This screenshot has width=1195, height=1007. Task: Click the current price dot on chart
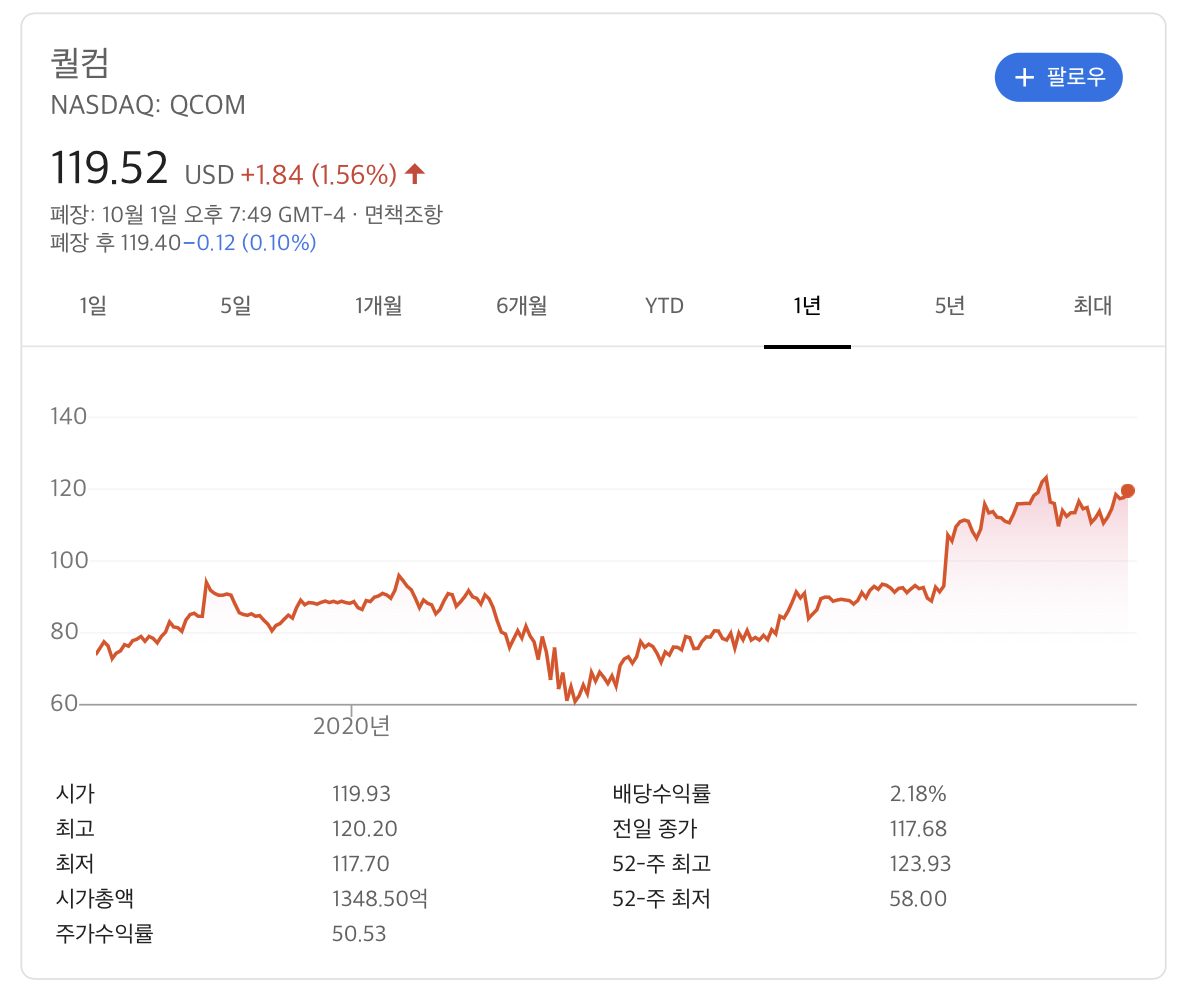(x=1127, y=491)
